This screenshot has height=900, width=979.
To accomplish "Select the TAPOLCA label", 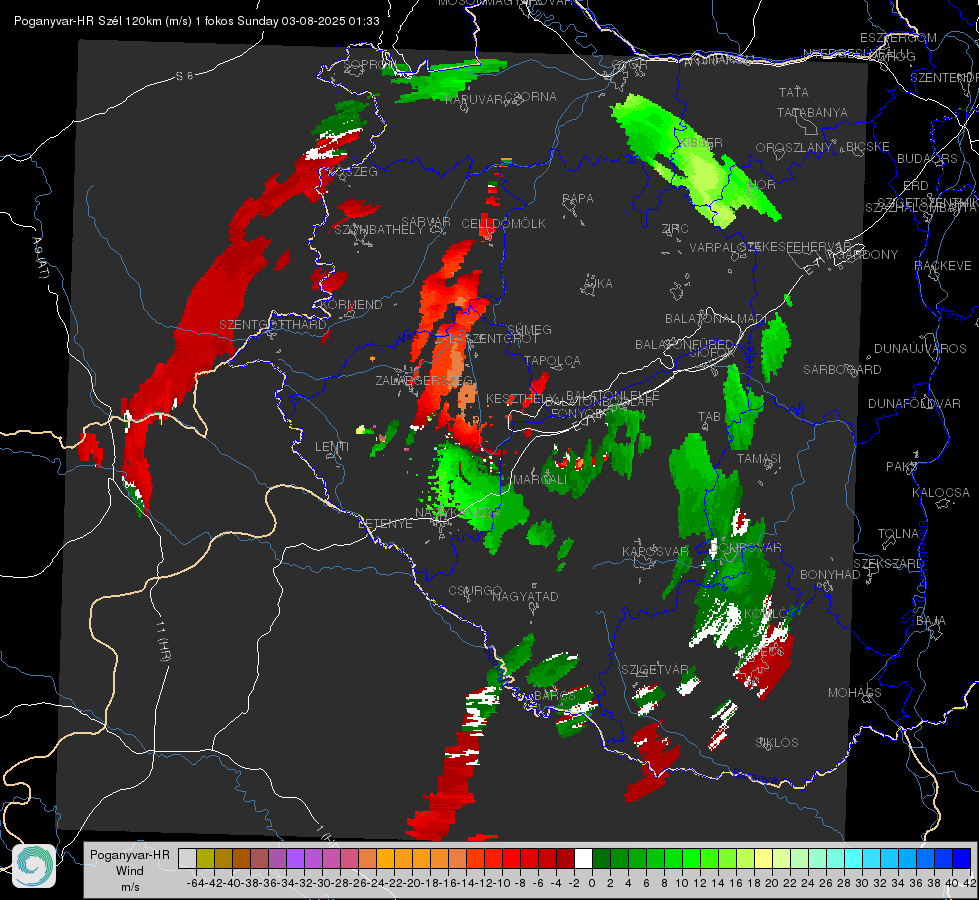I will tap(553, 361).
